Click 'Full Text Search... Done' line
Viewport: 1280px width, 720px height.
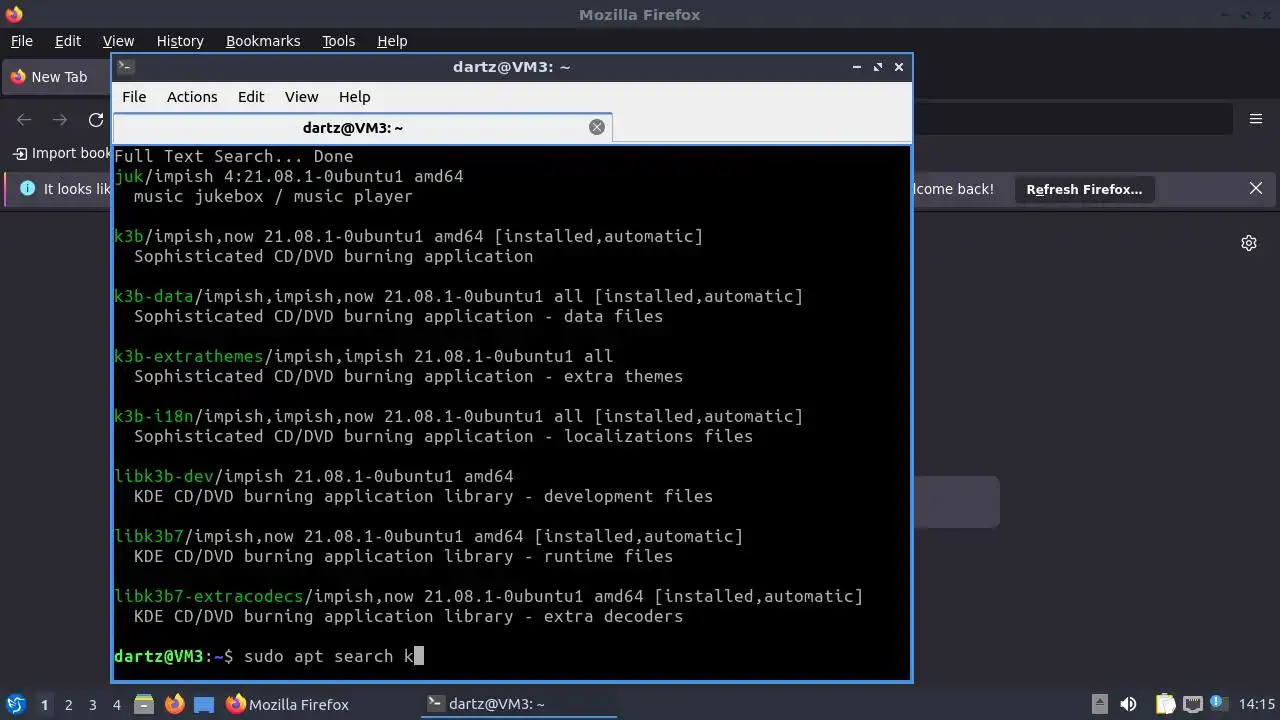point(234,156)
